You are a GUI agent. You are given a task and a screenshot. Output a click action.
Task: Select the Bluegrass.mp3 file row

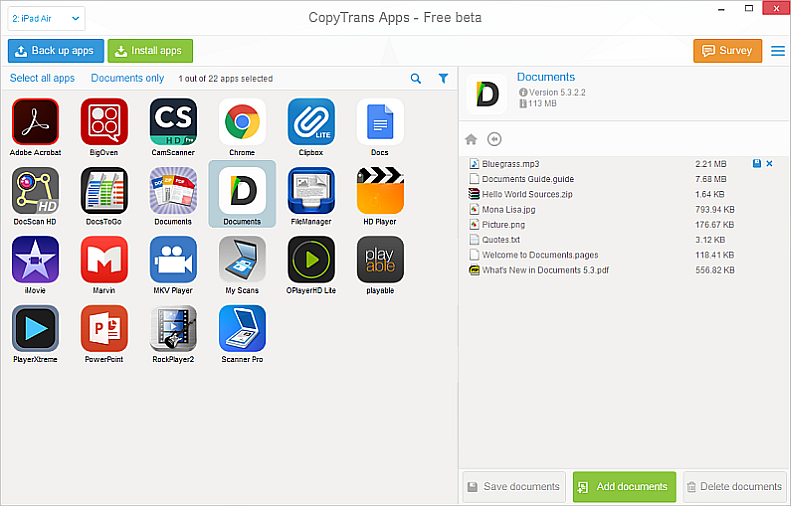(x=623, y=164)
